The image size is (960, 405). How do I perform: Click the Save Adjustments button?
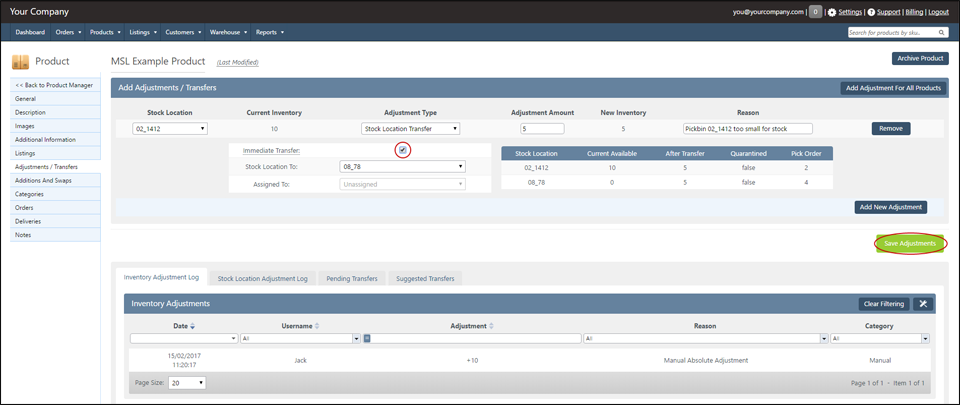(910, 243)
